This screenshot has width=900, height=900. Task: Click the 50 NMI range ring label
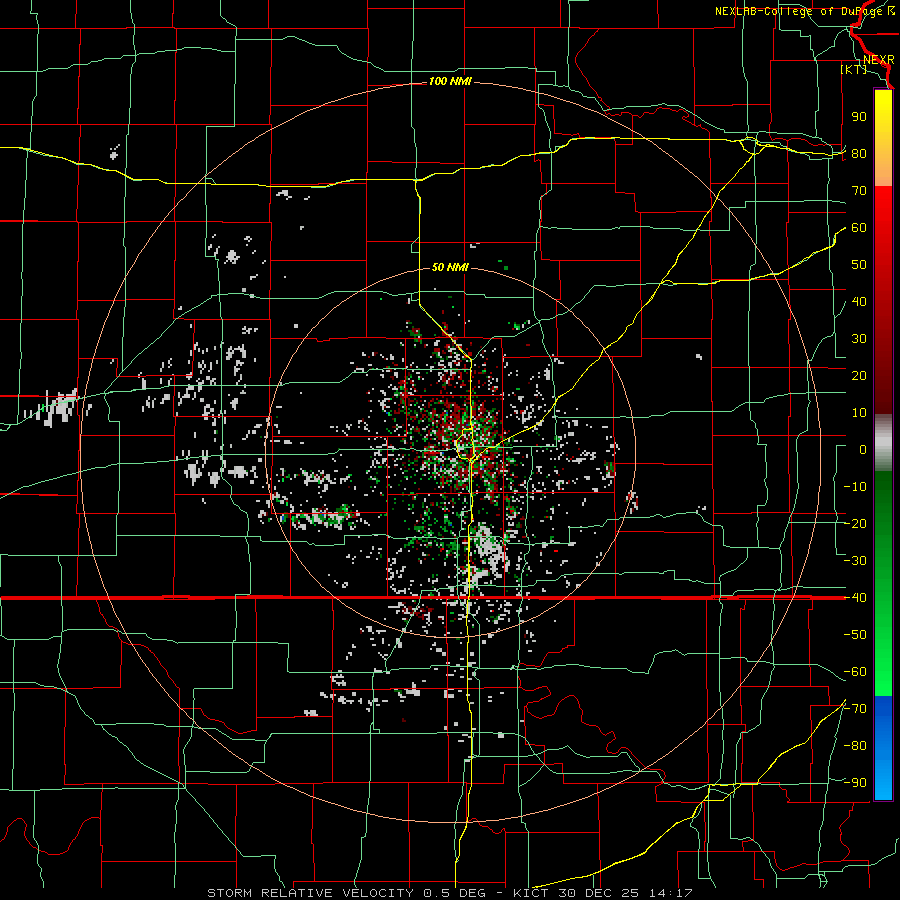pyautogui.click(x=450, y=267)
